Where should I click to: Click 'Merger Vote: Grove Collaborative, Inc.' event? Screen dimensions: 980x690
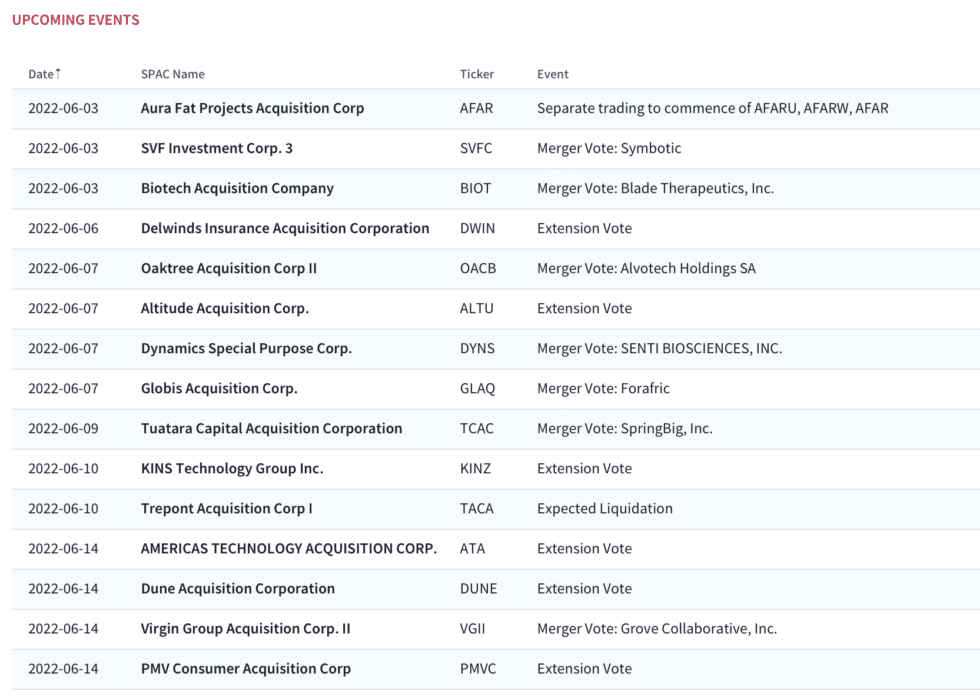pyautogui.click(x=657, y=628)
